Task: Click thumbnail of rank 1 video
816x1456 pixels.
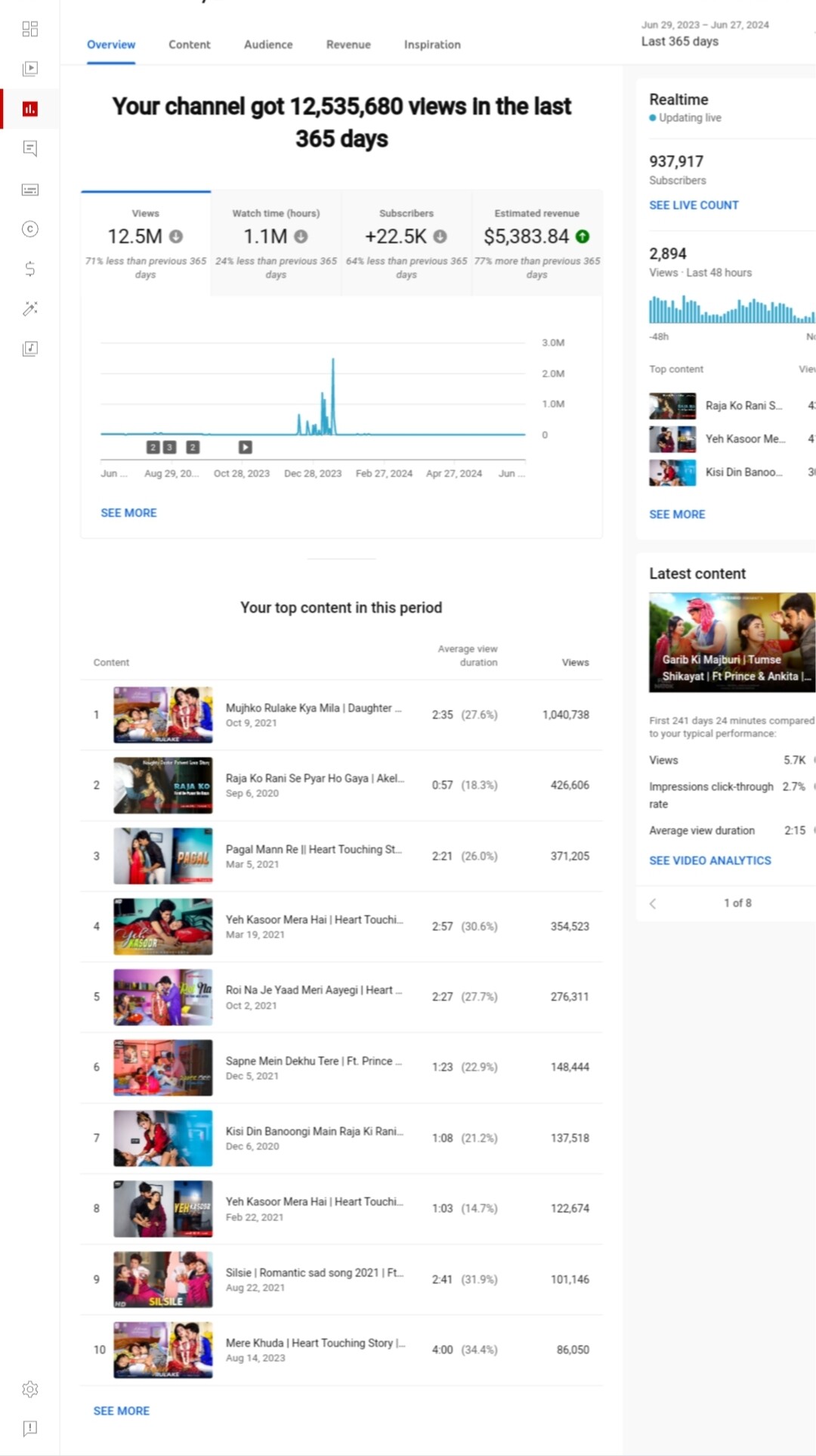Action: (x=163, y=715)
